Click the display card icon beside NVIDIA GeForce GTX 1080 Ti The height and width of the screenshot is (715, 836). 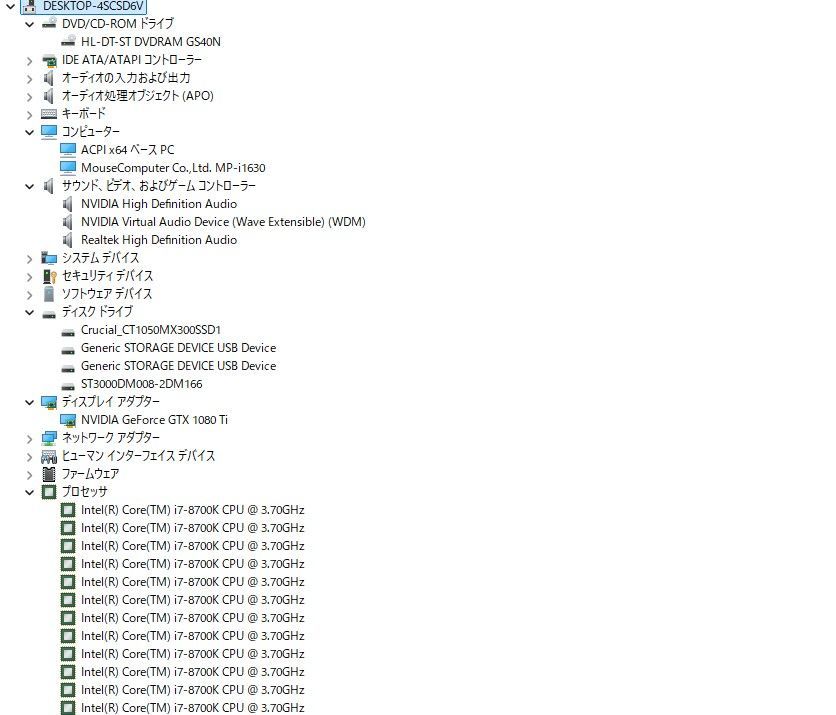tap(68, 420)
